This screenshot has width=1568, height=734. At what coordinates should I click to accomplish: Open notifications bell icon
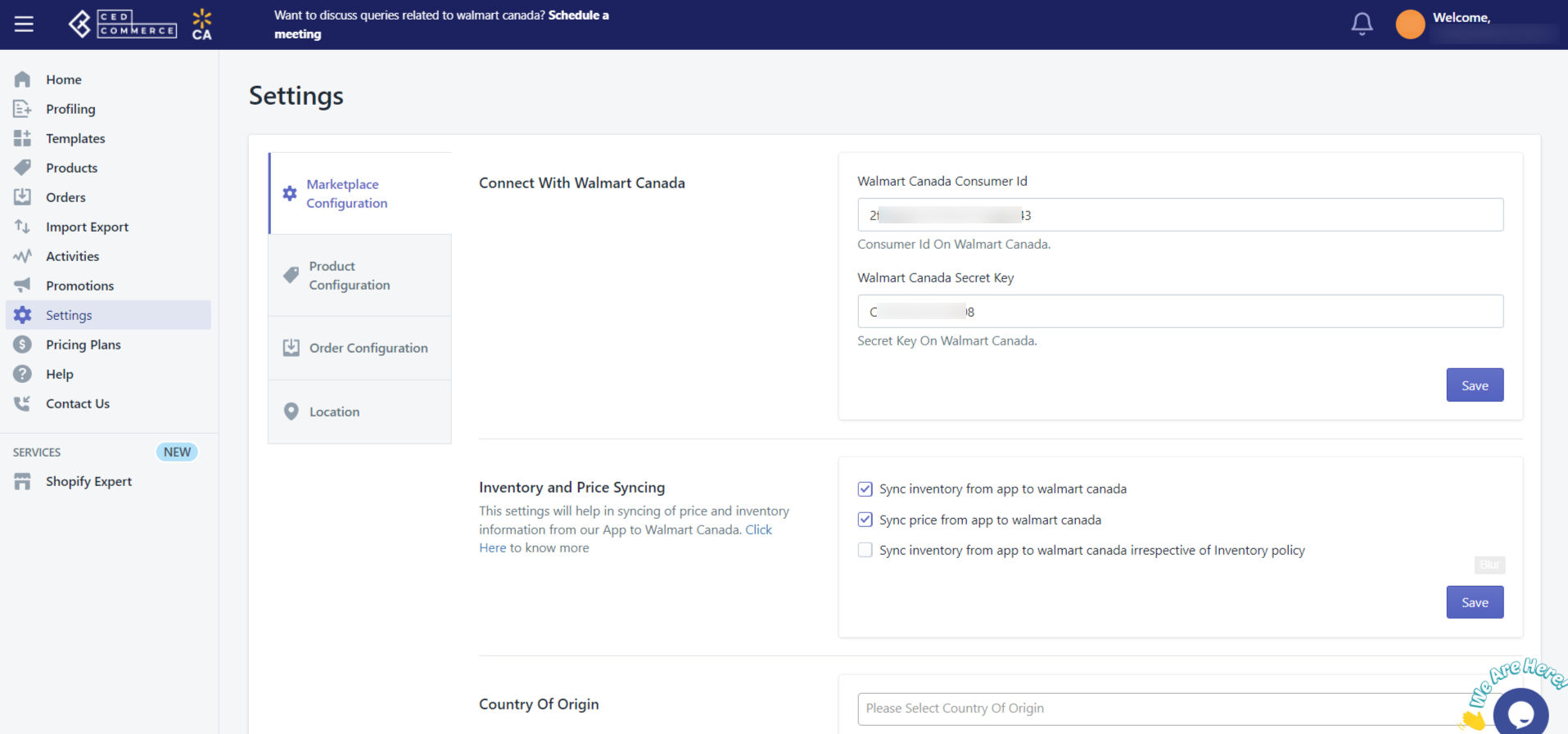tap(1362, 24)
